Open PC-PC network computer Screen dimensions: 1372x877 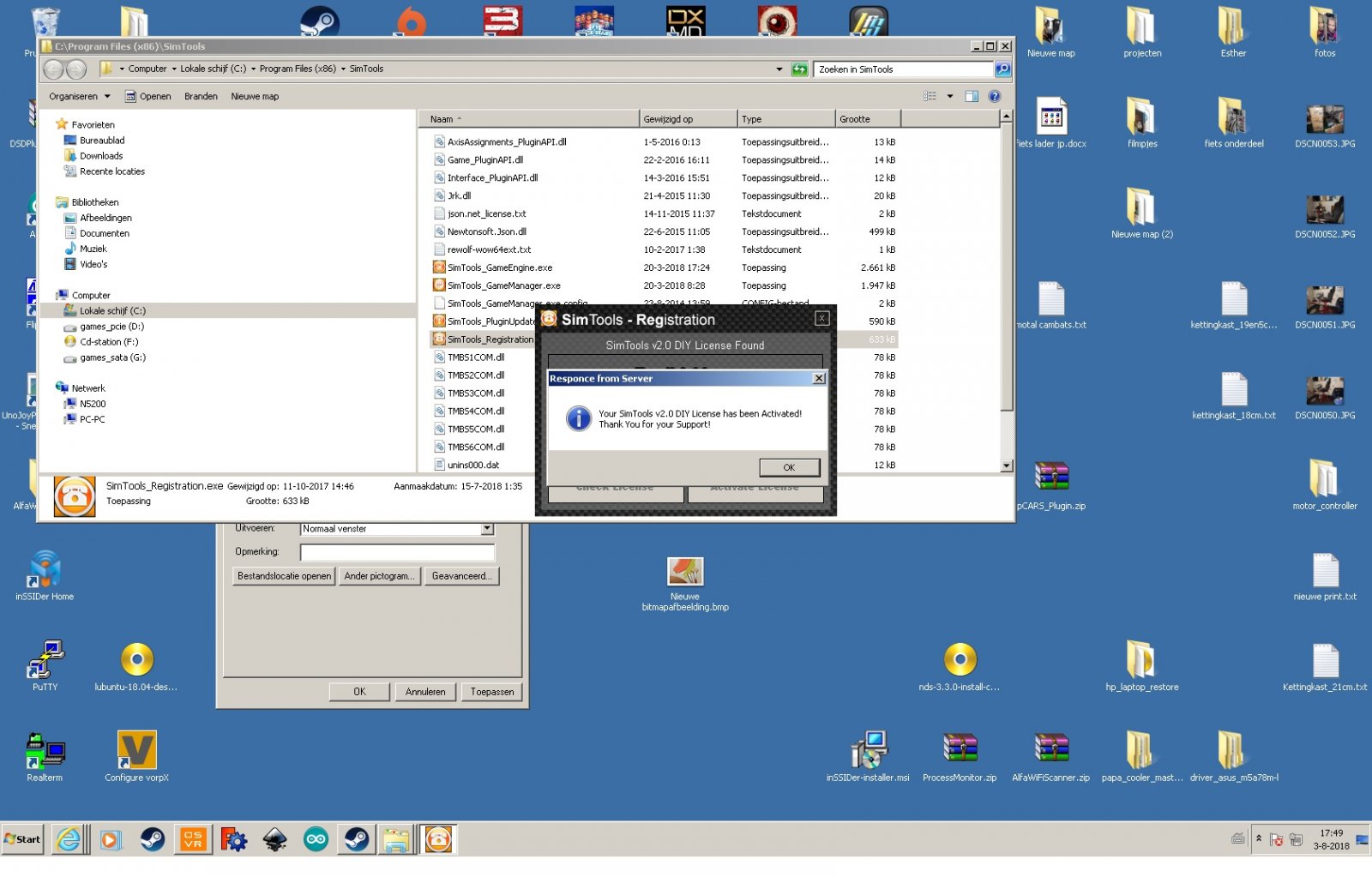[92, 419]
